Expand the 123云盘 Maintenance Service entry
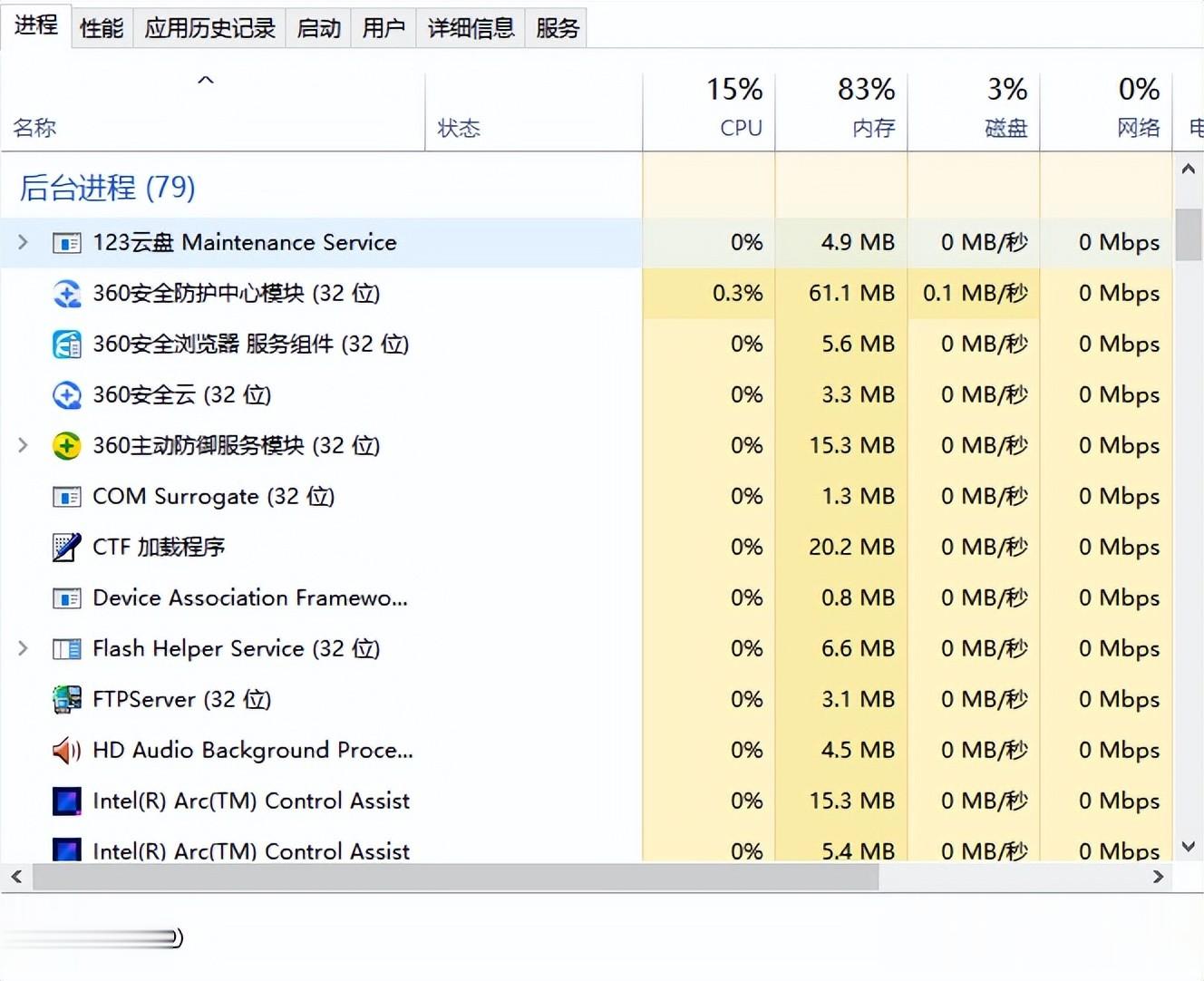1204x981 pixels. pyautogui.click(x=24, y=243)
